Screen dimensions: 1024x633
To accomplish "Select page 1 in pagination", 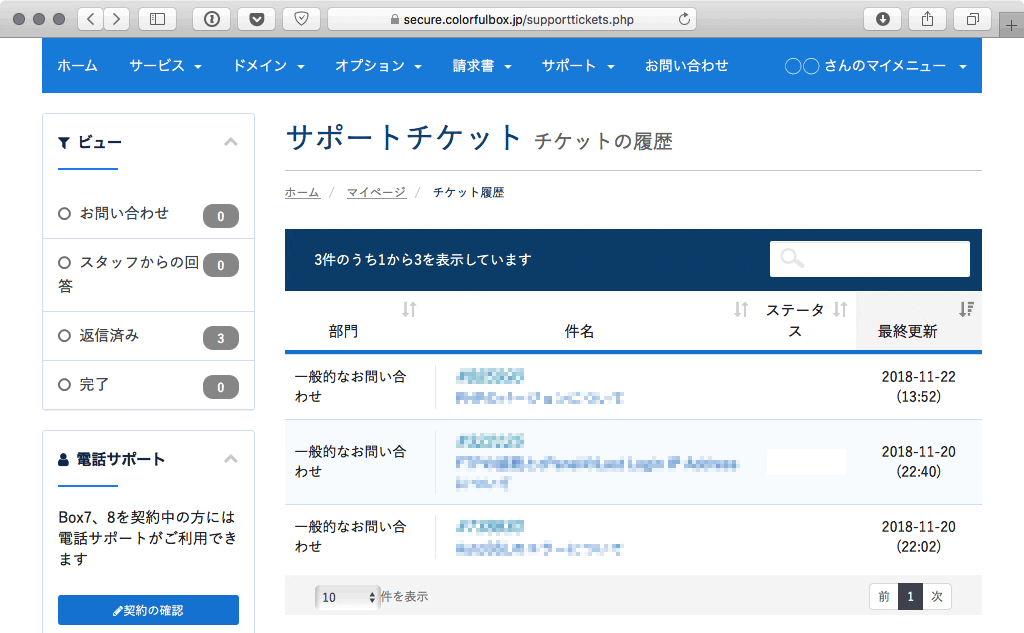I will pyautogui.click(x=910, y=596).
